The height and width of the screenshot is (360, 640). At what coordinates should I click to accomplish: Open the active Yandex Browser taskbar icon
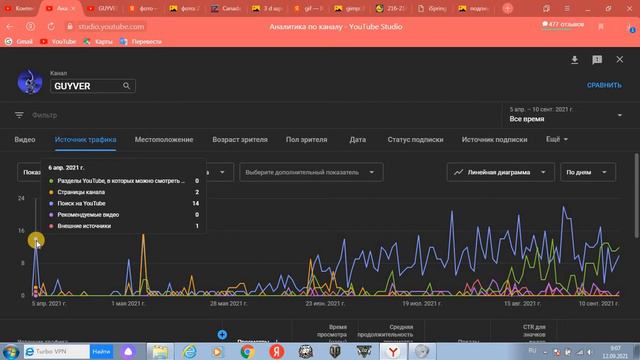pos(393,351)
